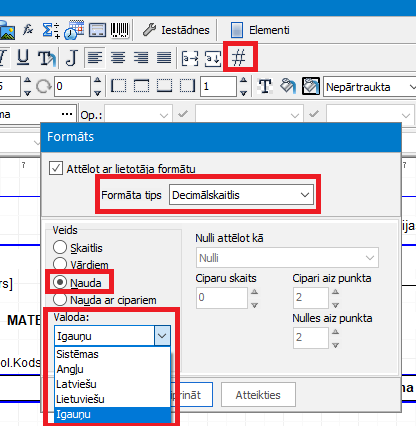Toggle Attēlot ar lietotāja formātu checkbox
416x426 pixels.
[56, 168]
